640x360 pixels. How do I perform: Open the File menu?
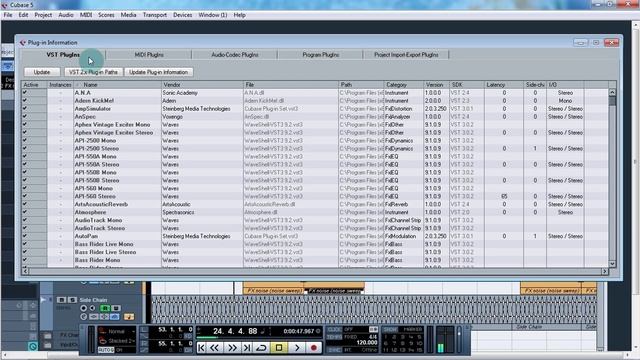pos(8,15)
